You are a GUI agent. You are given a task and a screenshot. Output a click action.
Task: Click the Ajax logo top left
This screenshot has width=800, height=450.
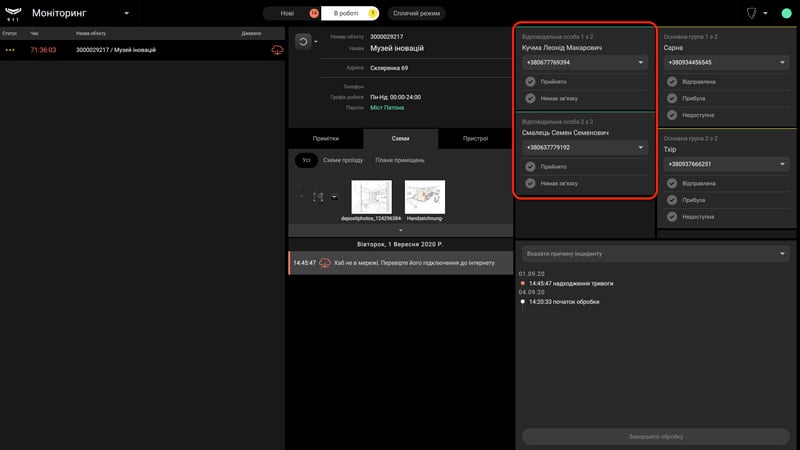(13, 14)
